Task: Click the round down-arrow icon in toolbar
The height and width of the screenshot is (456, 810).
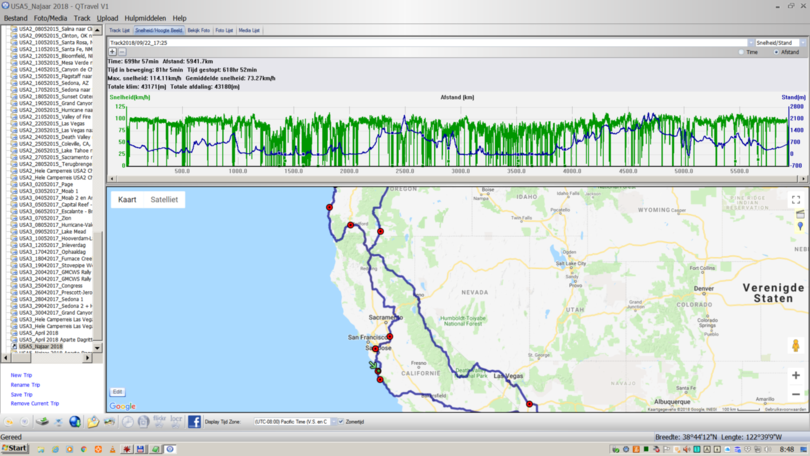Action: point(24,421)
